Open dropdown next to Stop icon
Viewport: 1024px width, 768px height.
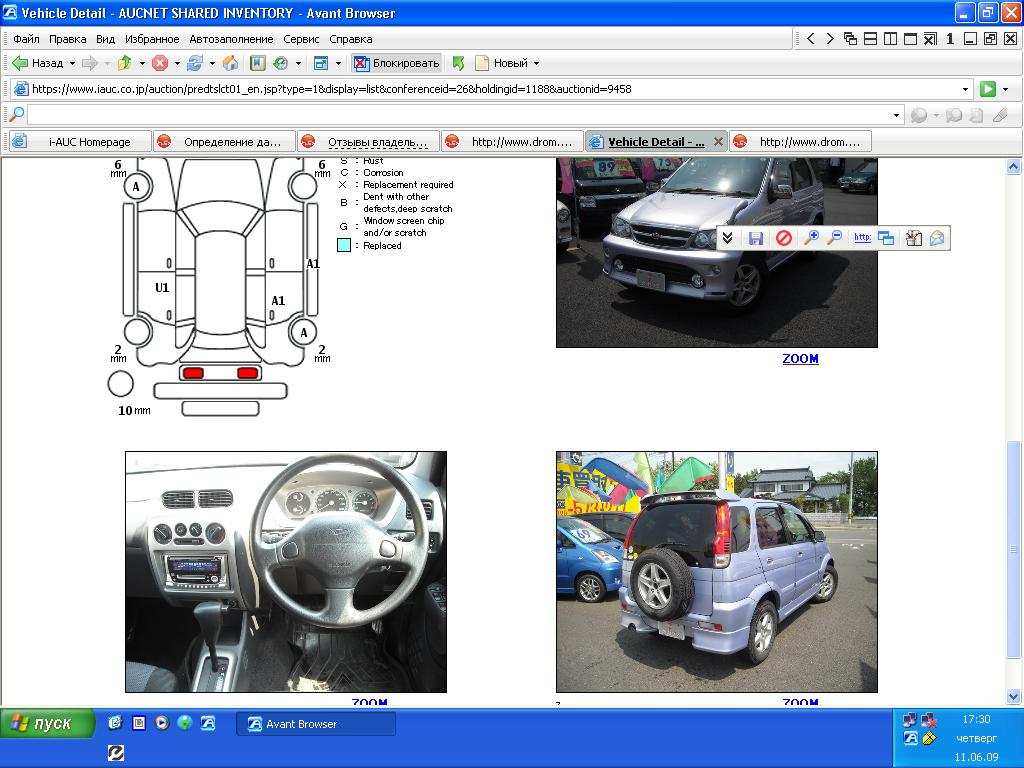177,63
